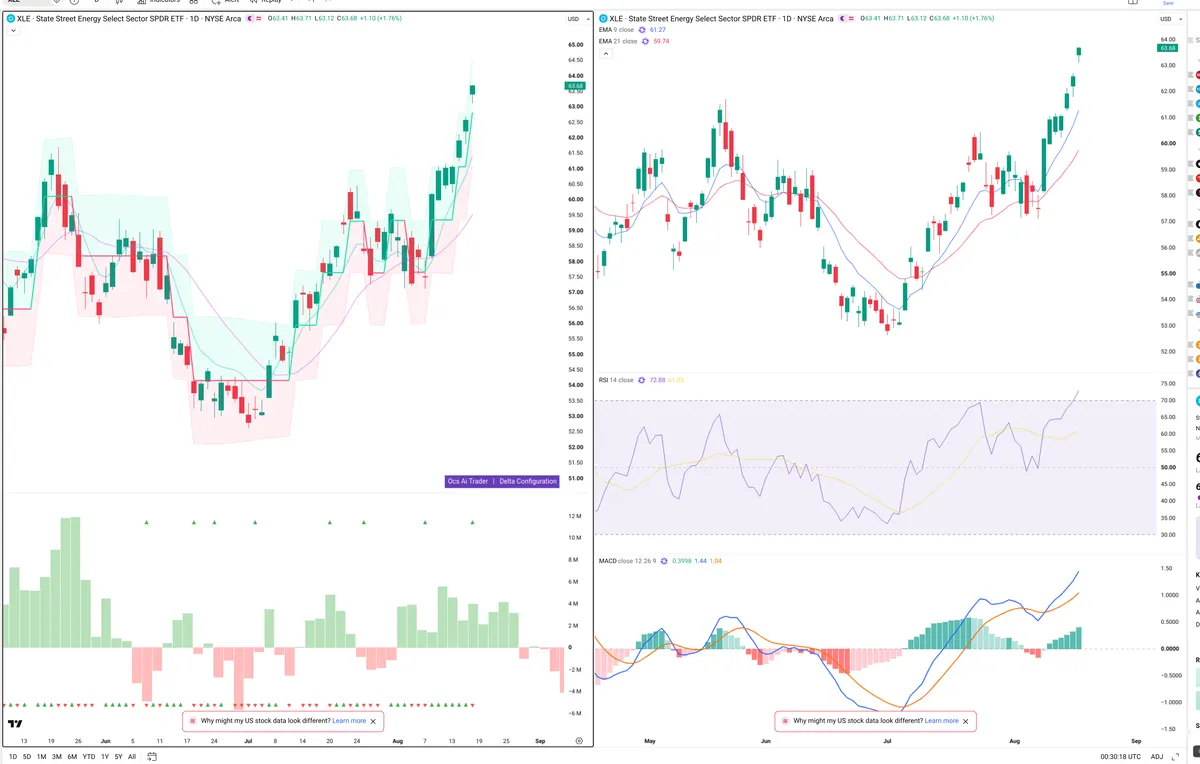The width and height of the screenshot is (1200, 764).
Task: Select the EMA 21 close indicator legend
Action: click(x=616, y=41)
